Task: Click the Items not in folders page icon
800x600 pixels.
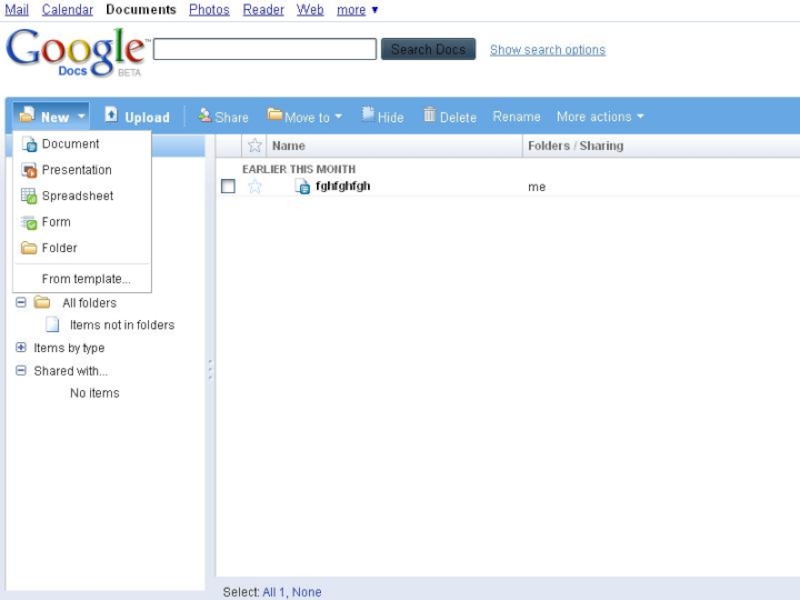Action: [x=53, y=324]
